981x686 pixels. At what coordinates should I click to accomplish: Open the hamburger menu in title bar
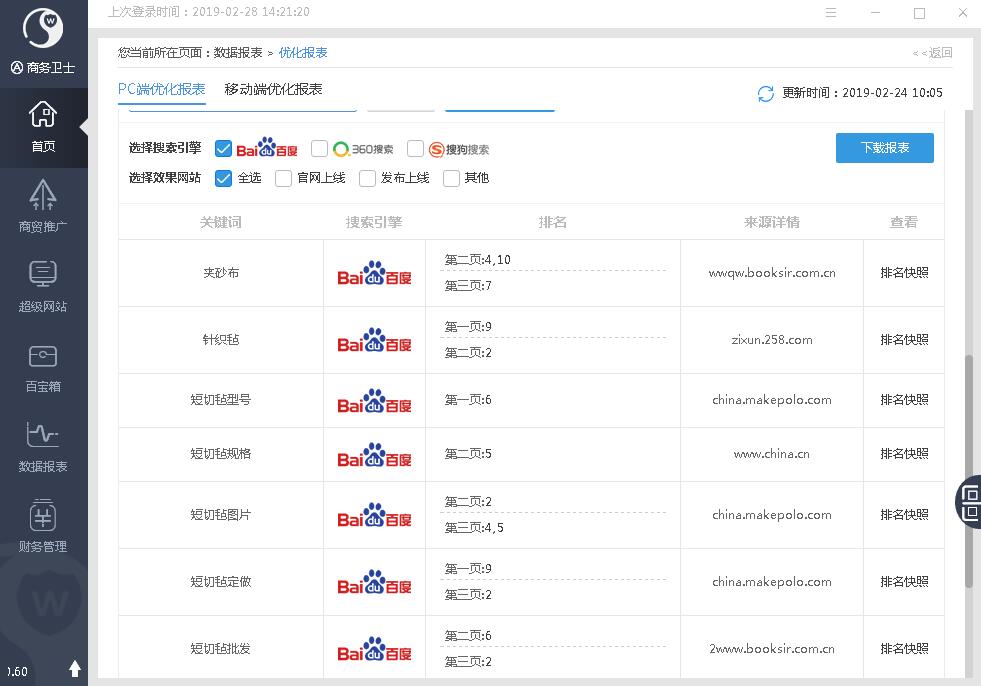[x=831, y=13]
